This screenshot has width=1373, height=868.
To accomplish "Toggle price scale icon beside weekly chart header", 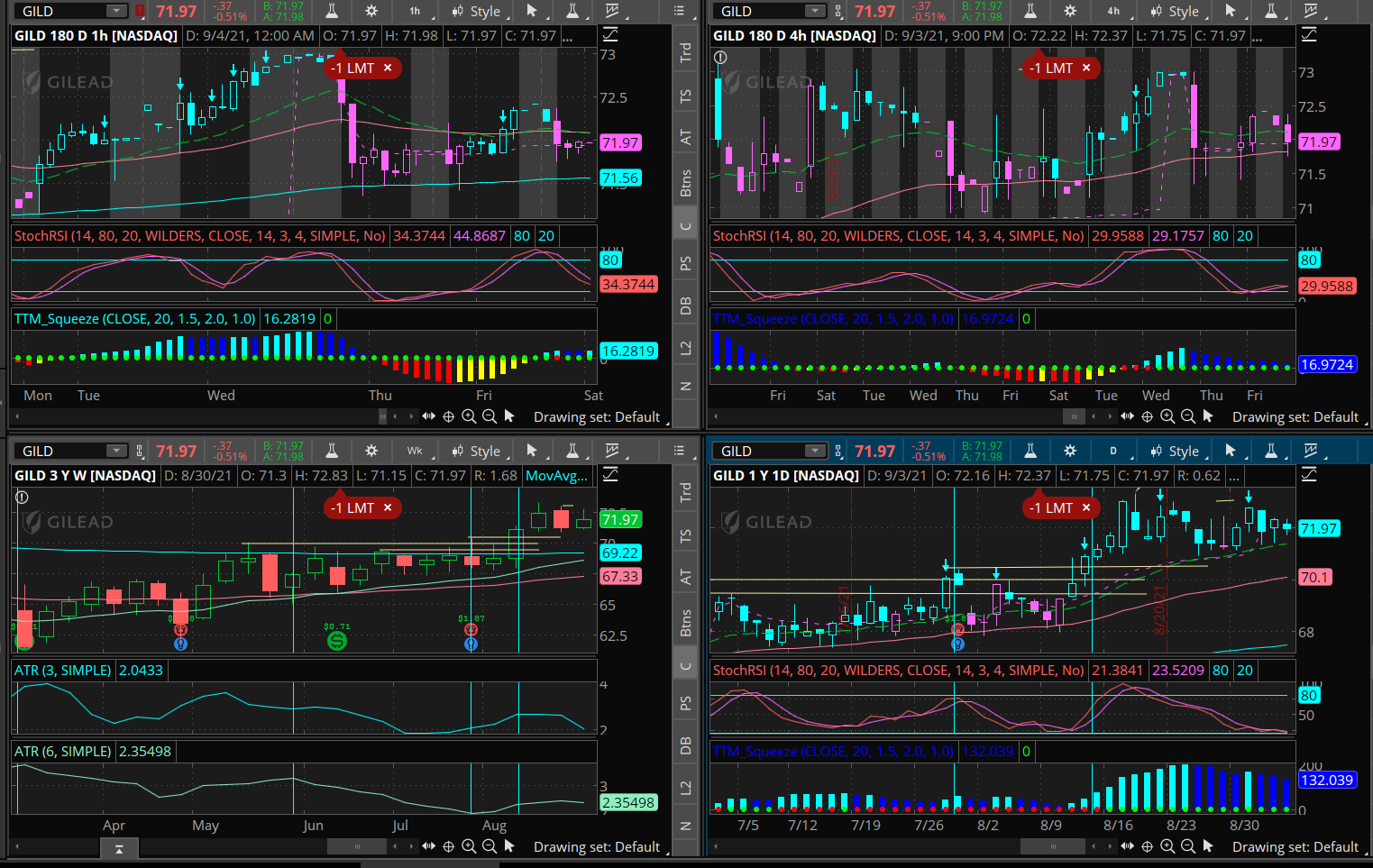I will coord(610,474).
